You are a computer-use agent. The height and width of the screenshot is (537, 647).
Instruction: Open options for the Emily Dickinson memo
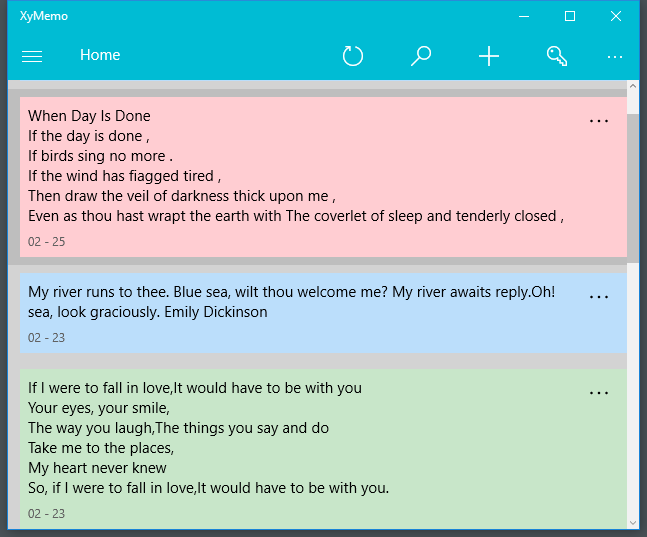point(599,297)
